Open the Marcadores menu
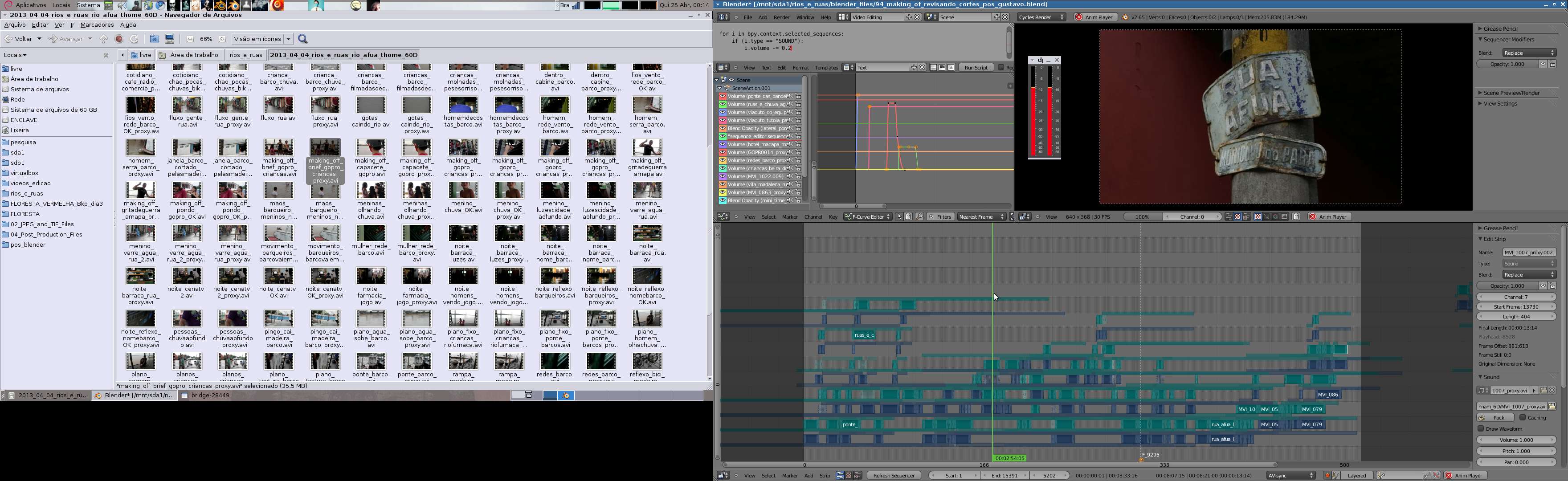 [x=97, y=25]
